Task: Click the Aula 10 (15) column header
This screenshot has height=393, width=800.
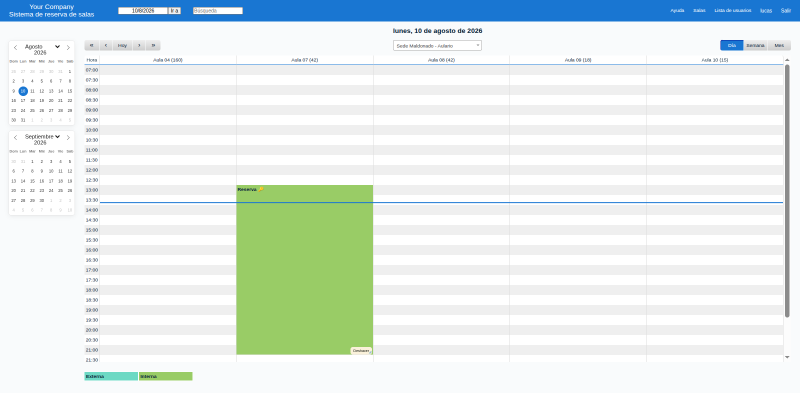Action: click(715, 60)
